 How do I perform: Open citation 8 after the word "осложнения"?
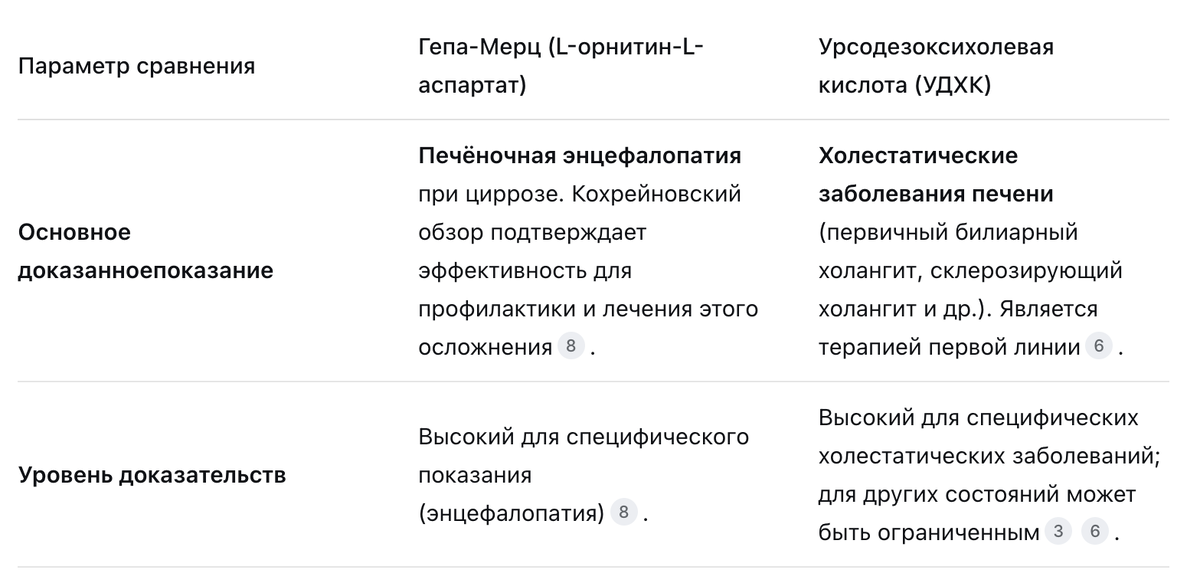click(x=571, y=347)
